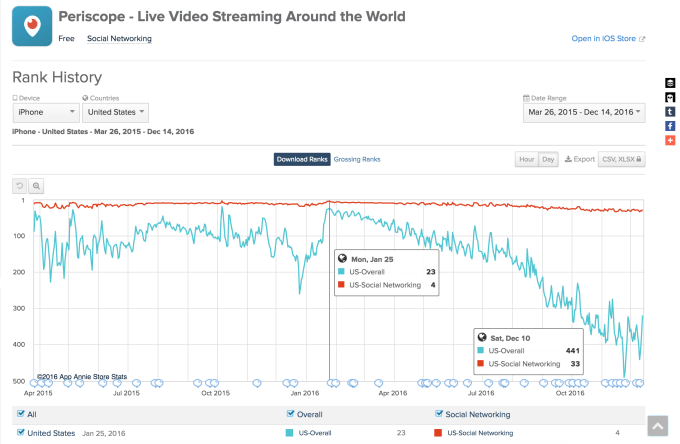Click the US-Social Networking label in the bottom legend row
This screenshot has width=680, height=444.
coord(480,433)
